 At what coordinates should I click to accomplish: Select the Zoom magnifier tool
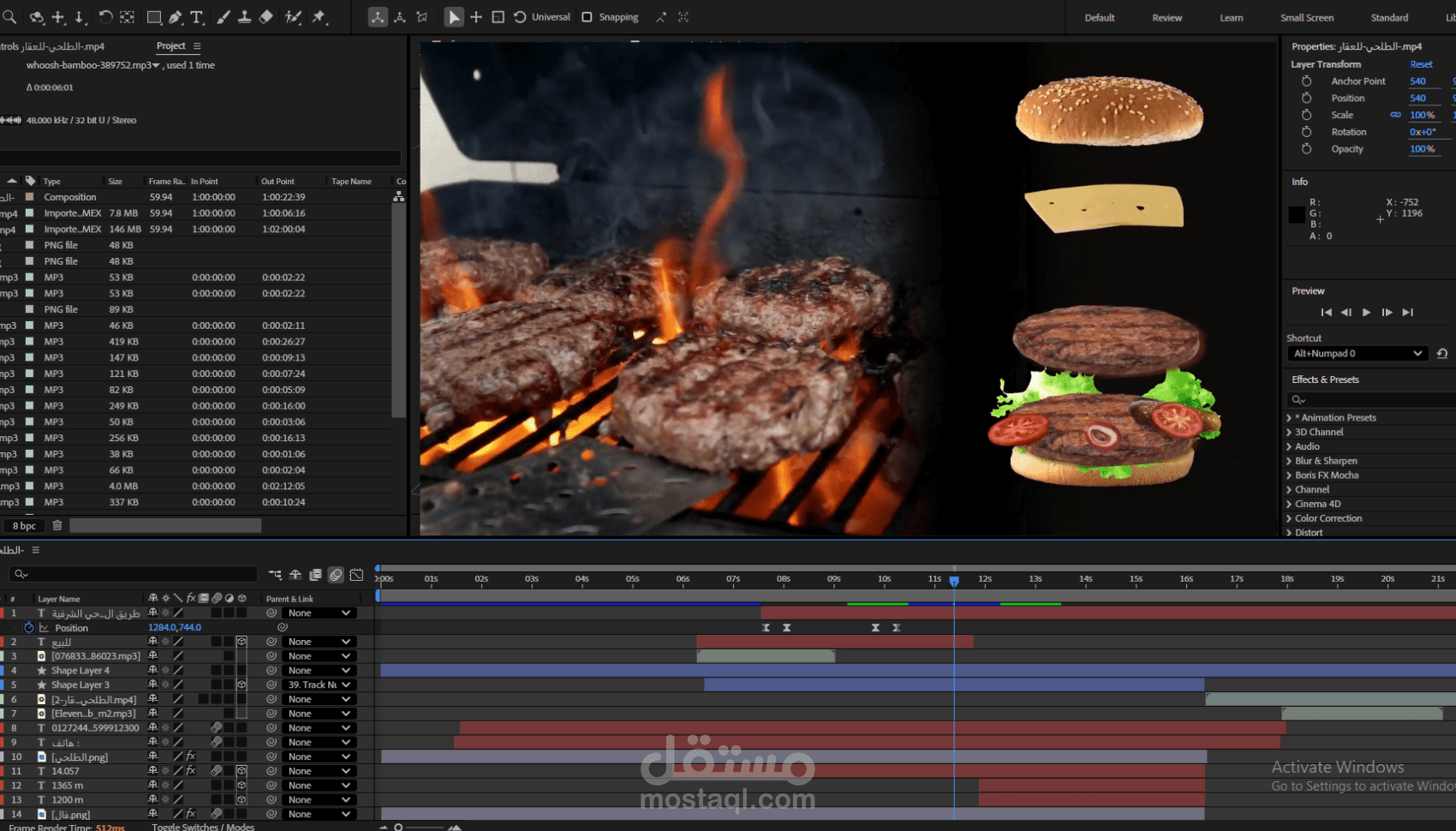pyautogui.click(x=9, y=17)
